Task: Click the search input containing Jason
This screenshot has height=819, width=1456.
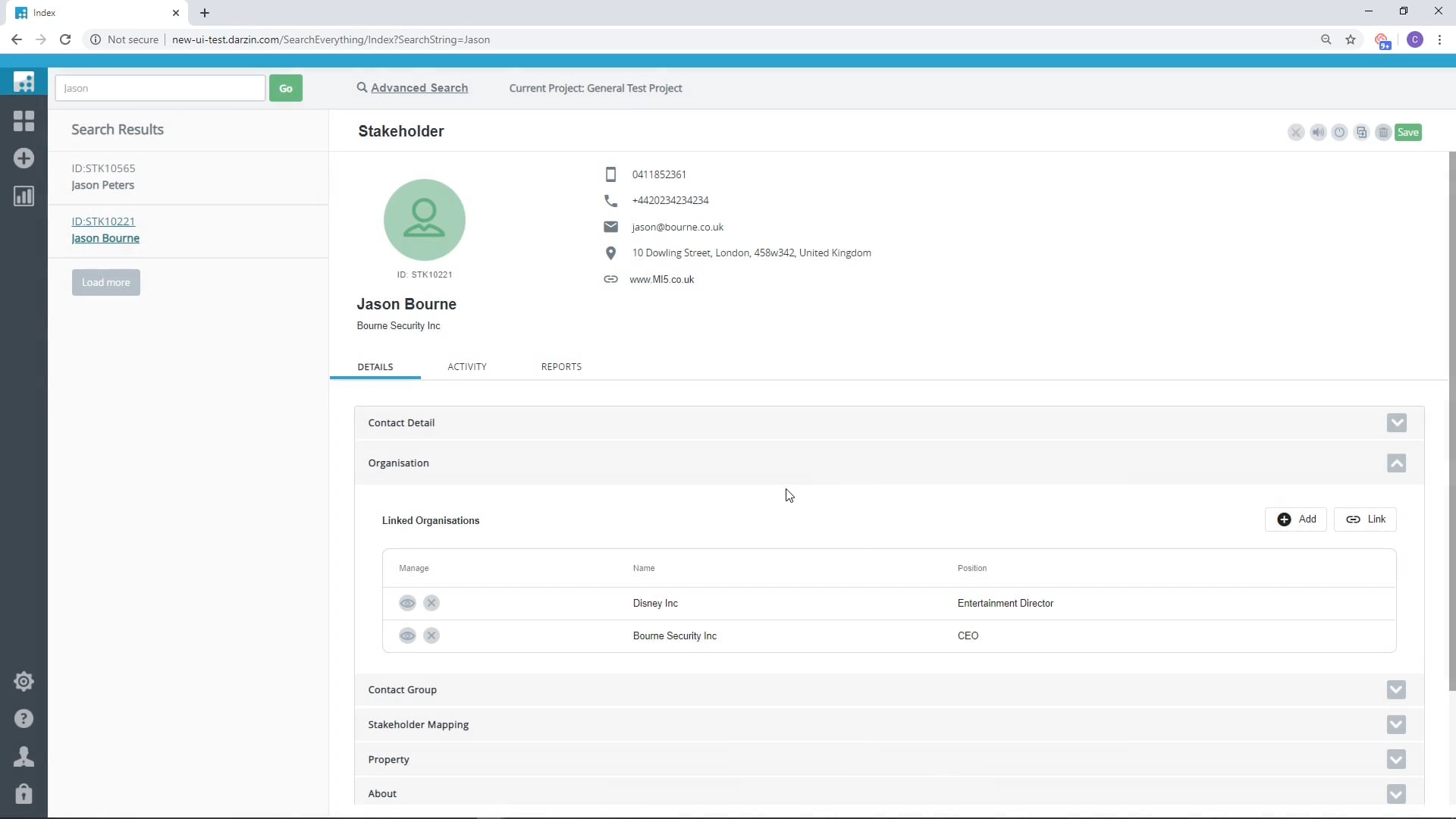Action: point(160,89)
